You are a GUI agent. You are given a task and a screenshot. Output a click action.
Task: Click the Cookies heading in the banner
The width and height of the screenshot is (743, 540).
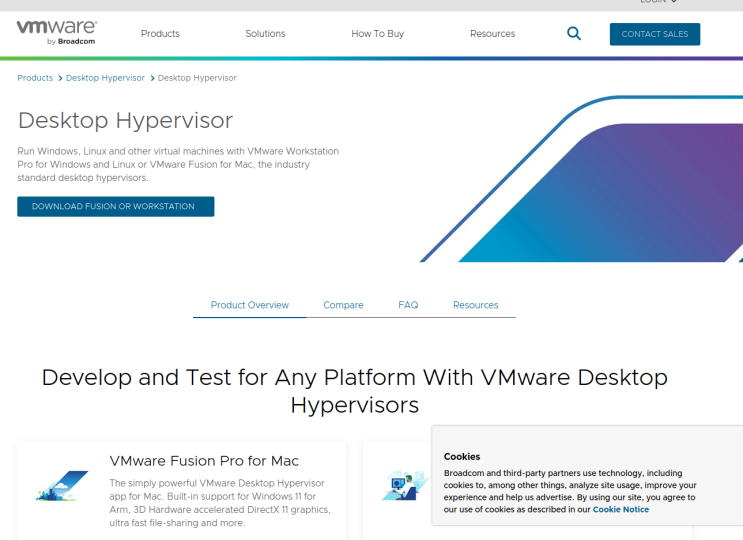[462, 457]
